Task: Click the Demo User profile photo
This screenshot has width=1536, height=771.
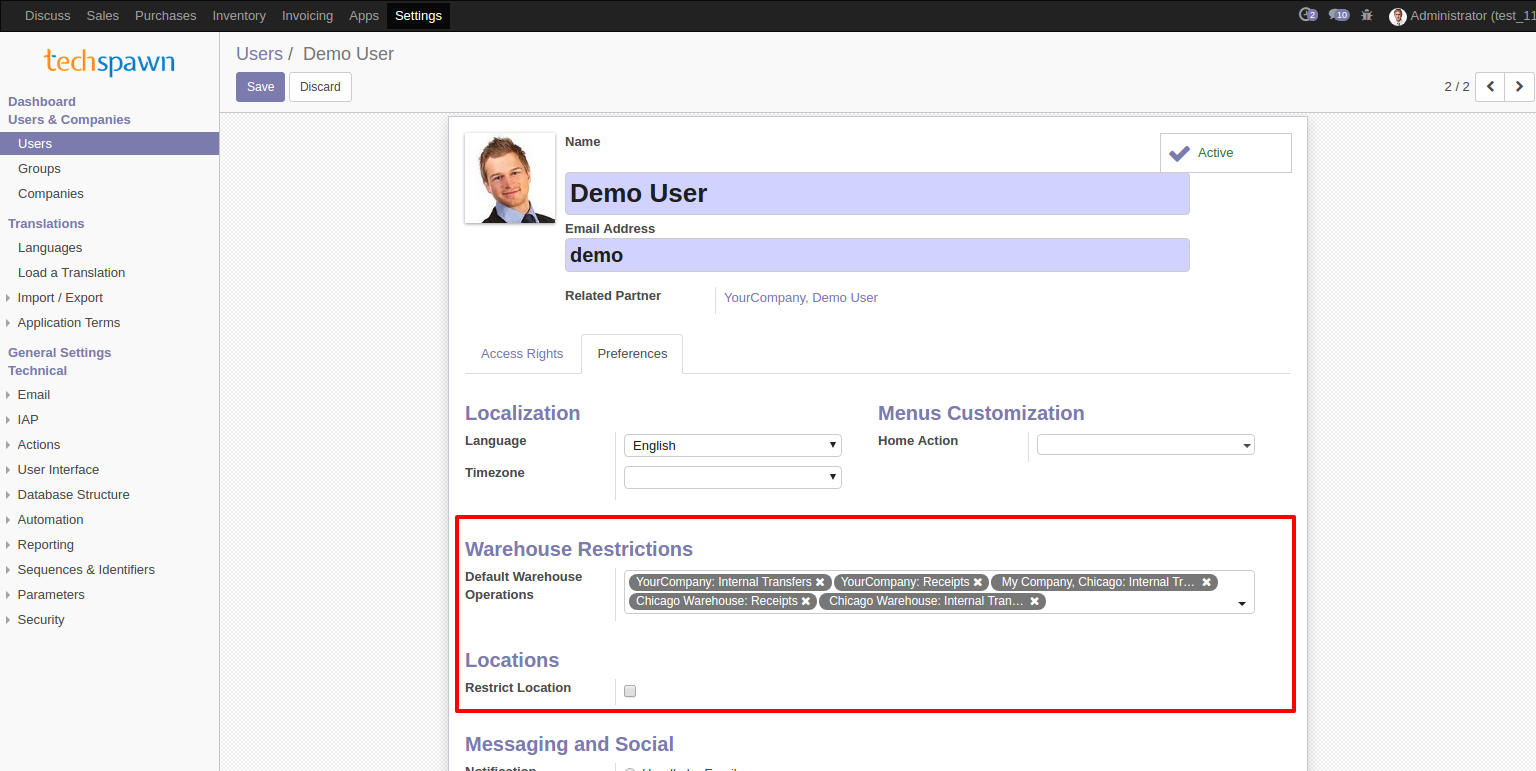Action: tap(510, 178)
